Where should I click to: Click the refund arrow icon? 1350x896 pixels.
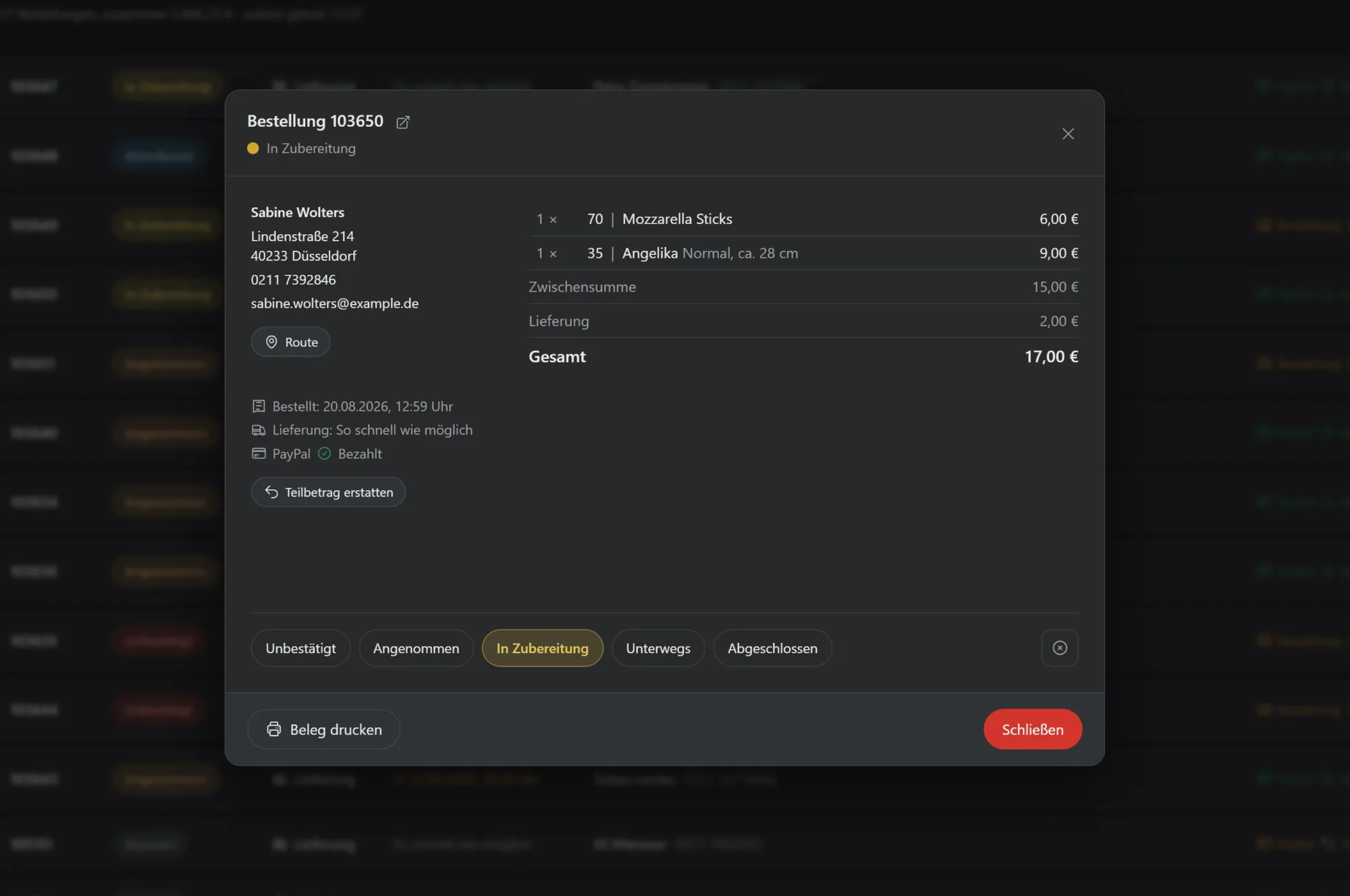[271, 492]
